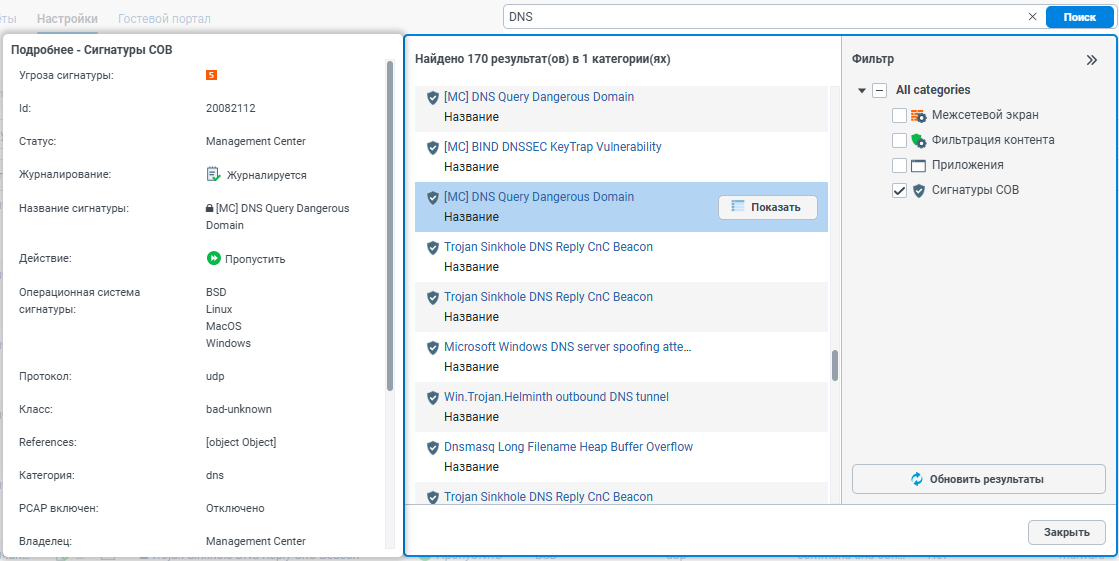The height and width of the screenshot is (561, 1119).
Task: Click the Firewall category icon in filter
Action: [x=919, y=115]
